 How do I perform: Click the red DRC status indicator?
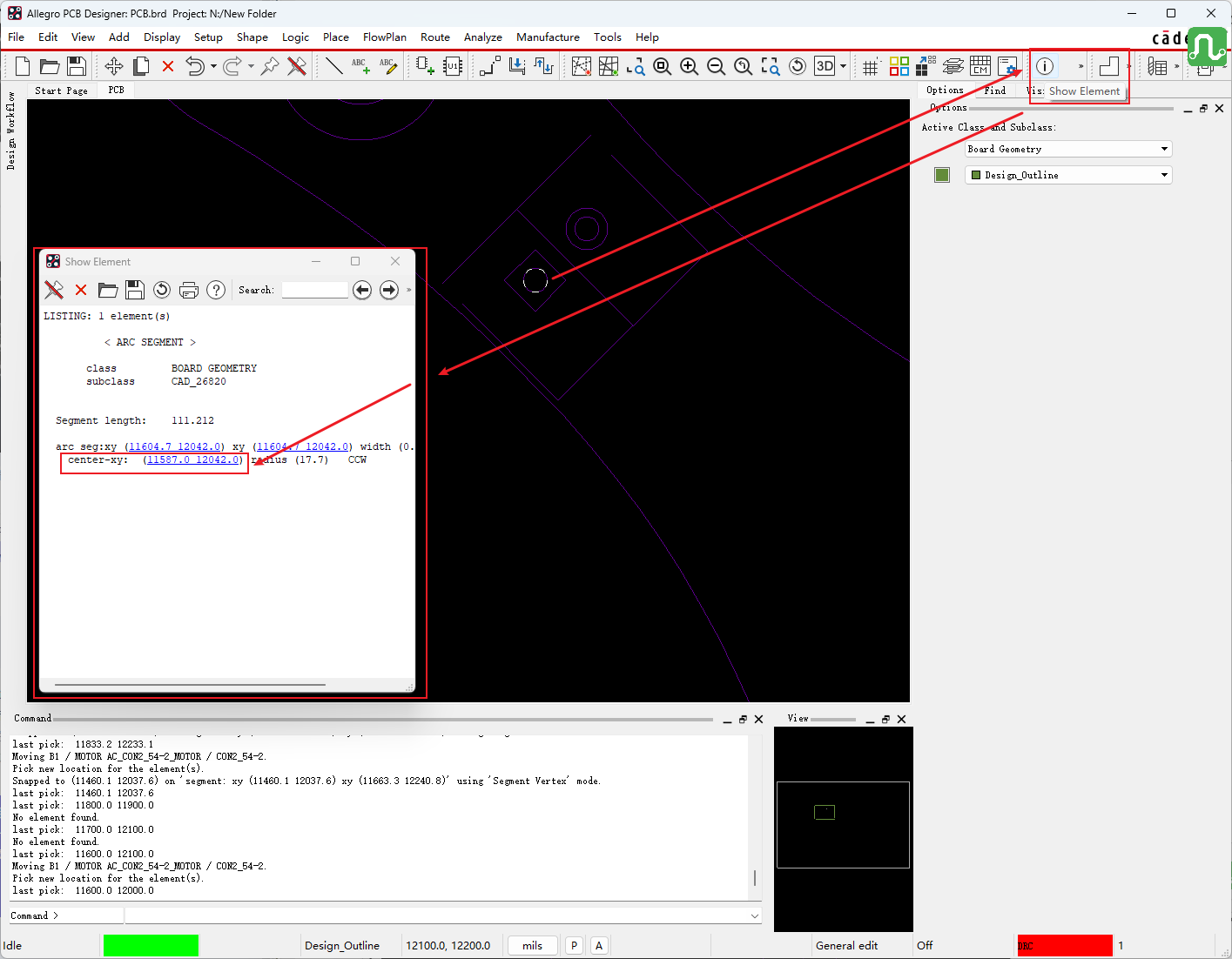coord(1065,946)
